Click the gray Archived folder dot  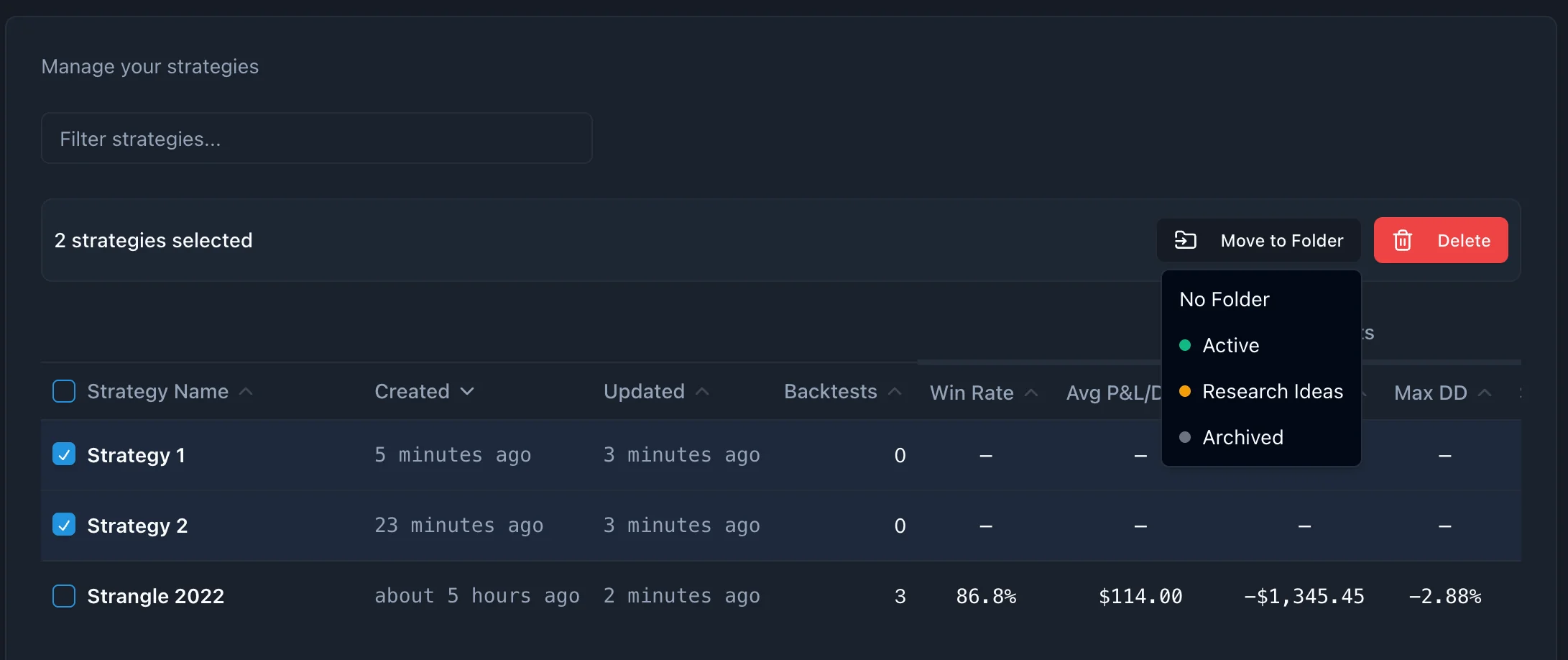coord(1185,438)
